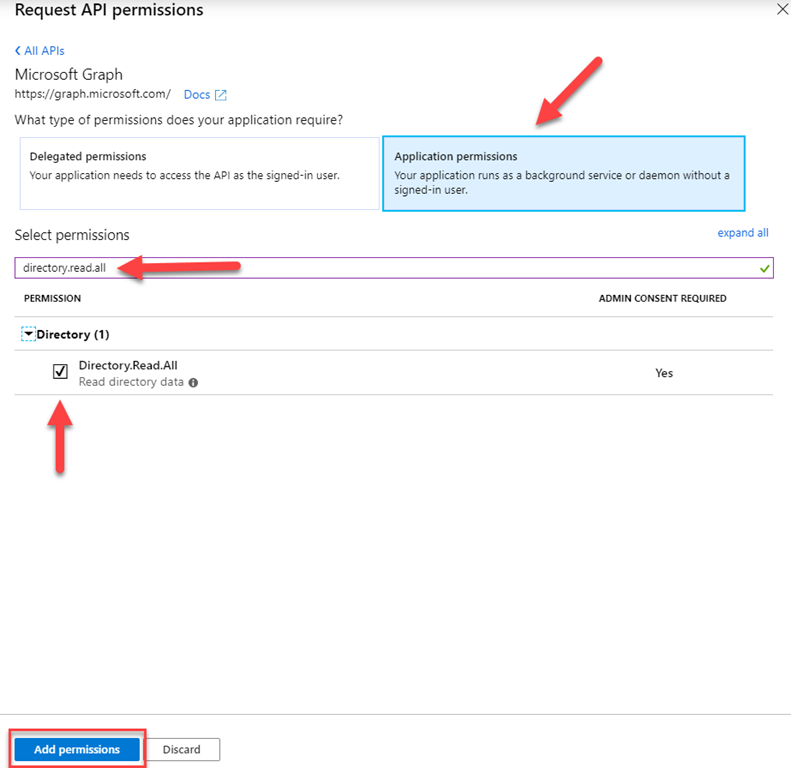The width and height of the screenshot is (791, 768).
Task: Click the ADMIN CONSENT REQUIRED column header
Action: click(662, 299)
